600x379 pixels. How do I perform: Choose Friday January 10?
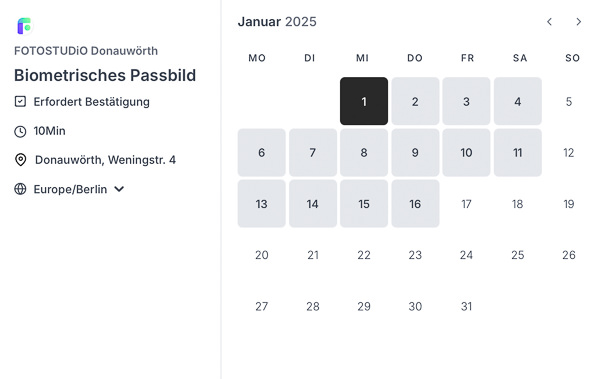point(466,152)
